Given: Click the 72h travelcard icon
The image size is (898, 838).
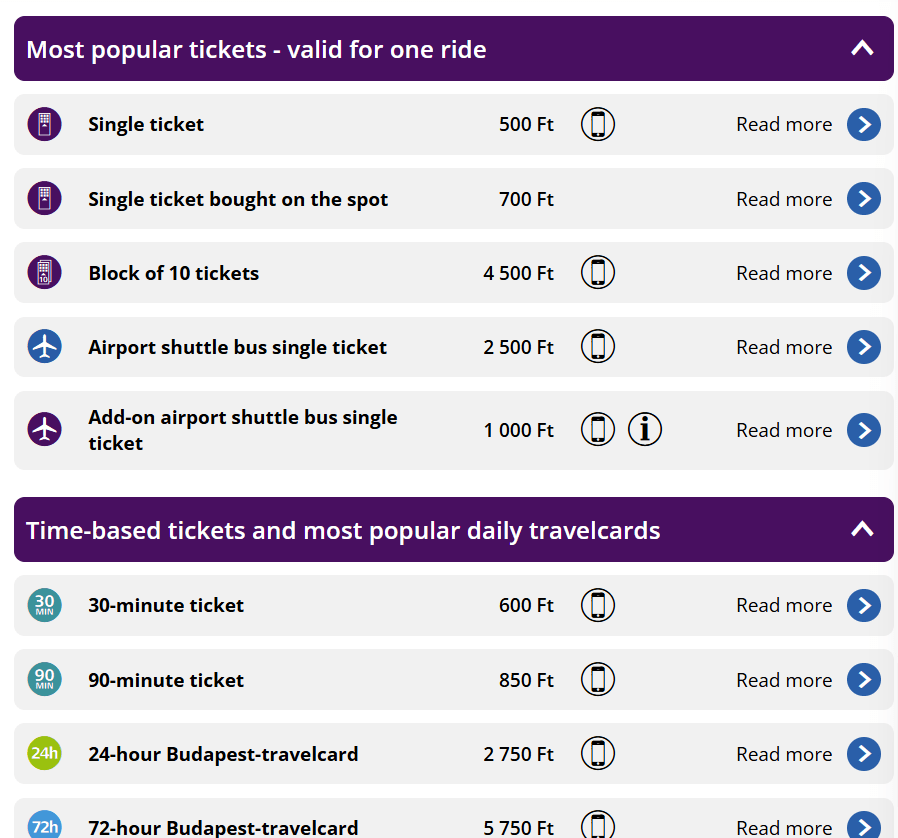Looking at the screenshot, I should pyautogui.click(x=44, y=825).
